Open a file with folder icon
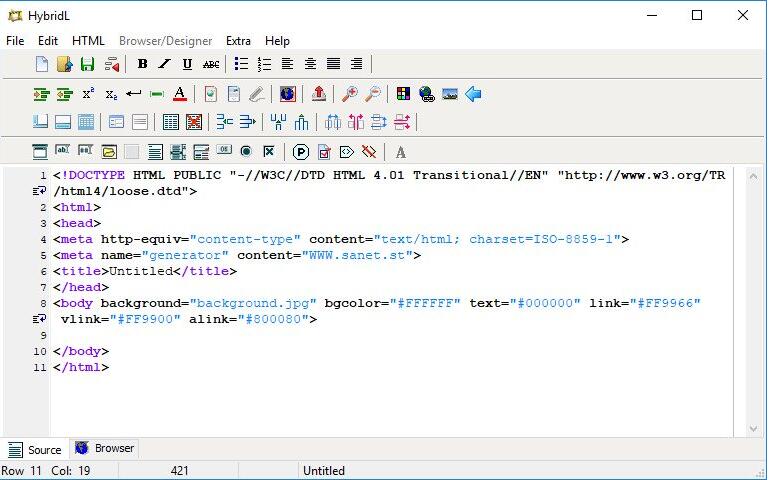 (x=64, y=64)
